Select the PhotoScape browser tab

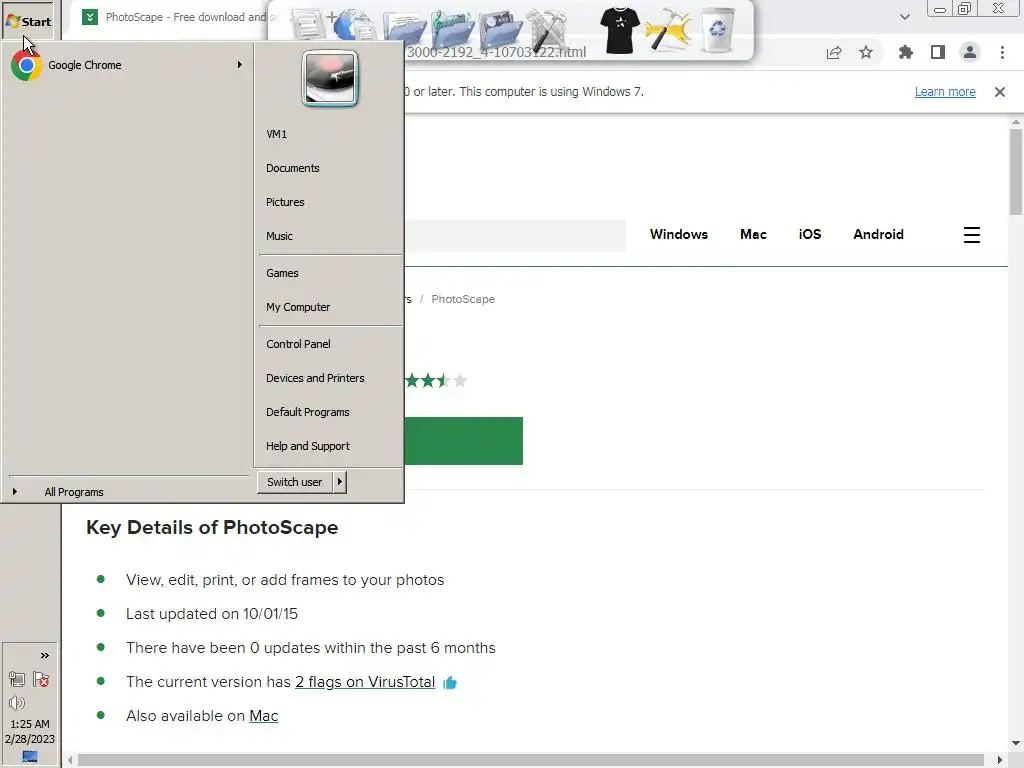(176, 17)
